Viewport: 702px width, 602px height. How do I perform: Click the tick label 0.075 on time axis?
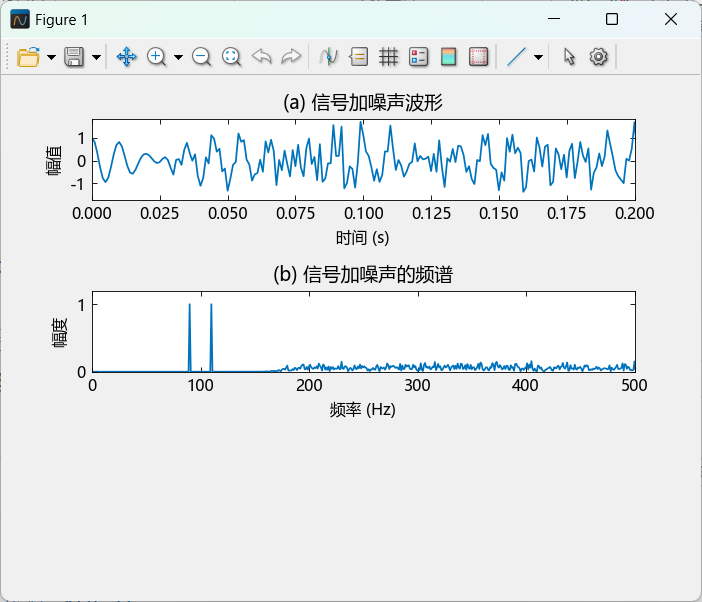coord(295,213)
